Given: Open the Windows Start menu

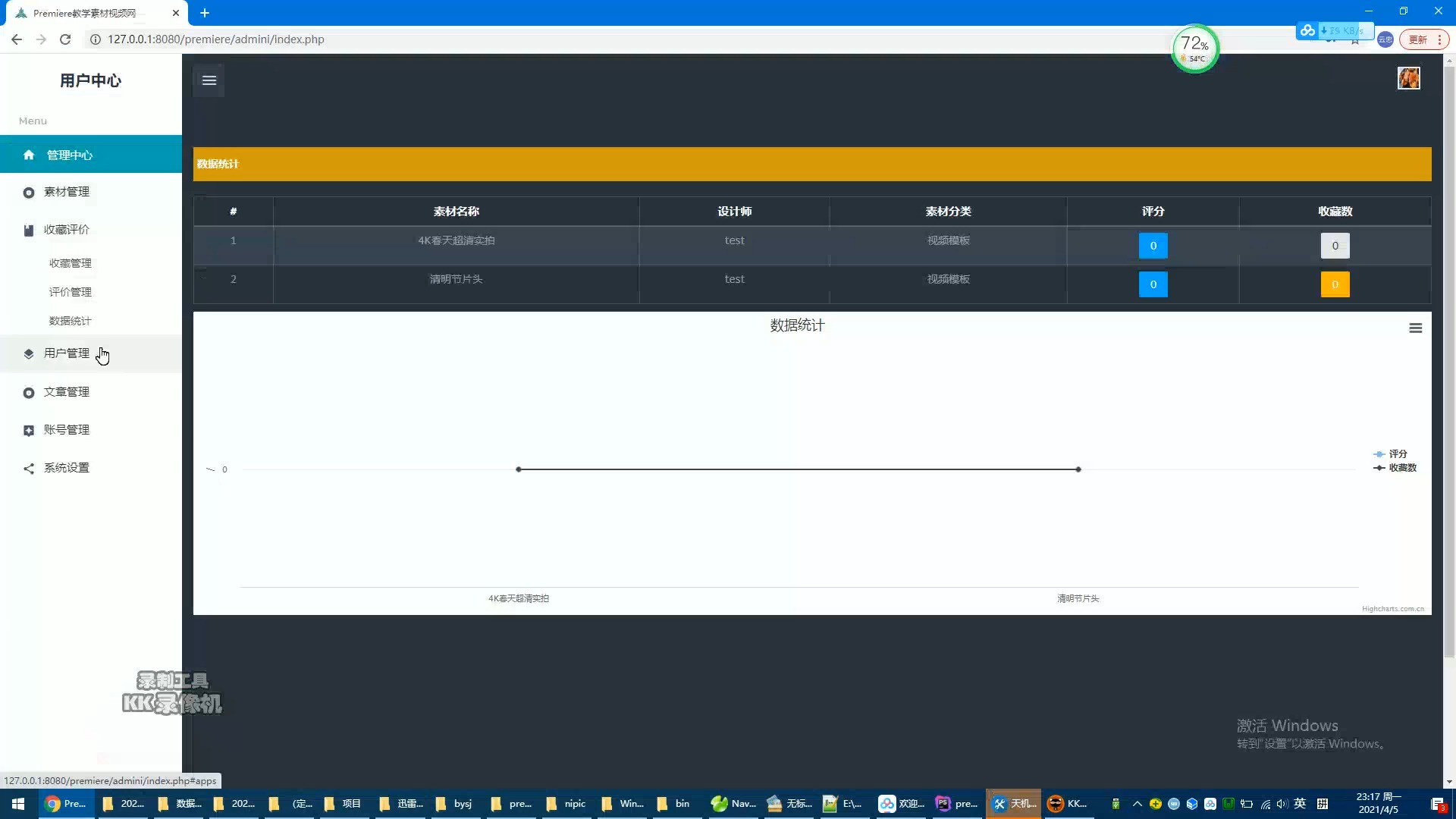Looking at the screenshot, I should coord(18,804).
